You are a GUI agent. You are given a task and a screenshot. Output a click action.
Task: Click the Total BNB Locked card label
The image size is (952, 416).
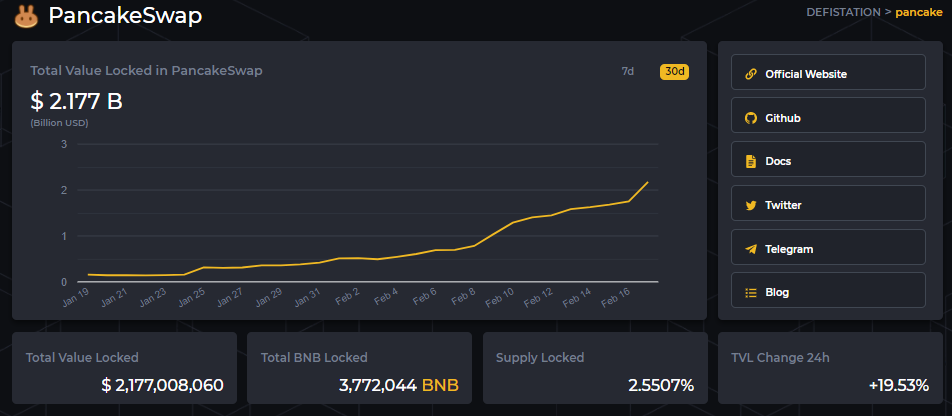pyautogui.click(x=314, y=358)
